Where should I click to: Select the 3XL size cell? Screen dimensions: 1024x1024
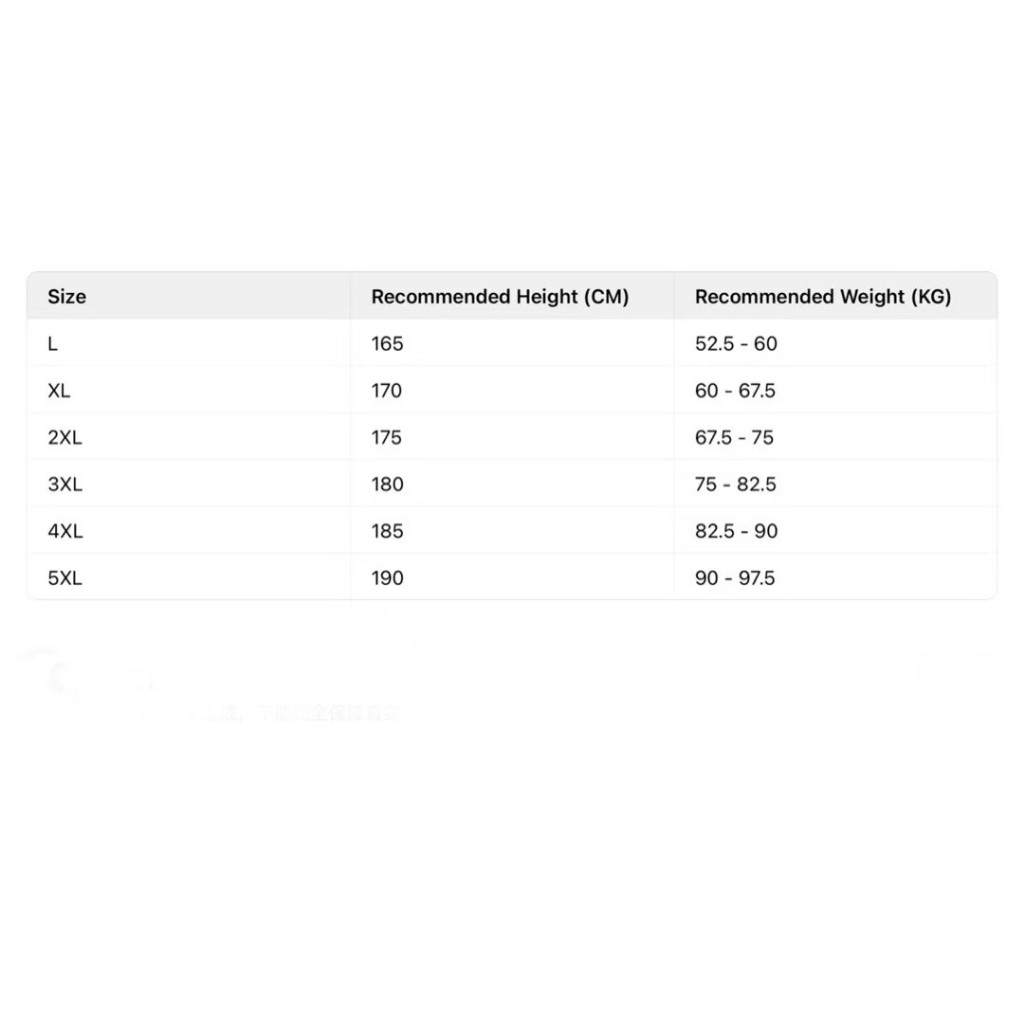(x=65, y=485)
